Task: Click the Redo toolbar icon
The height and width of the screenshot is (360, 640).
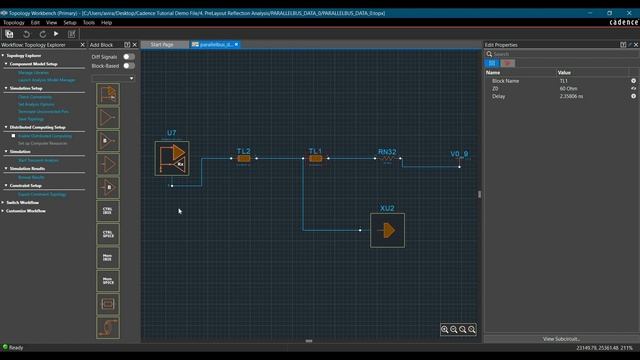Action: pyautogui.click(x=42, y=34)
